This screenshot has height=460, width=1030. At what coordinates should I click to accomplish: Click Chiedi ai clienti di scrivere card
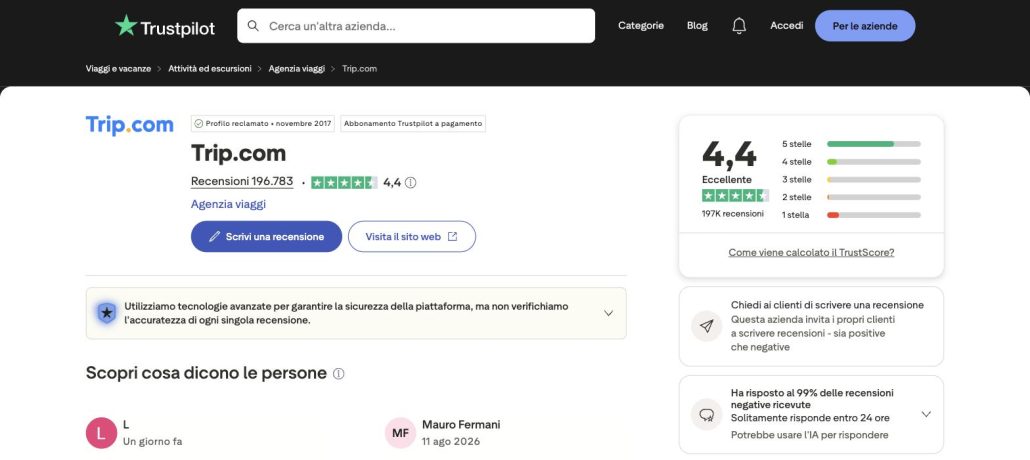coord(811,326)
